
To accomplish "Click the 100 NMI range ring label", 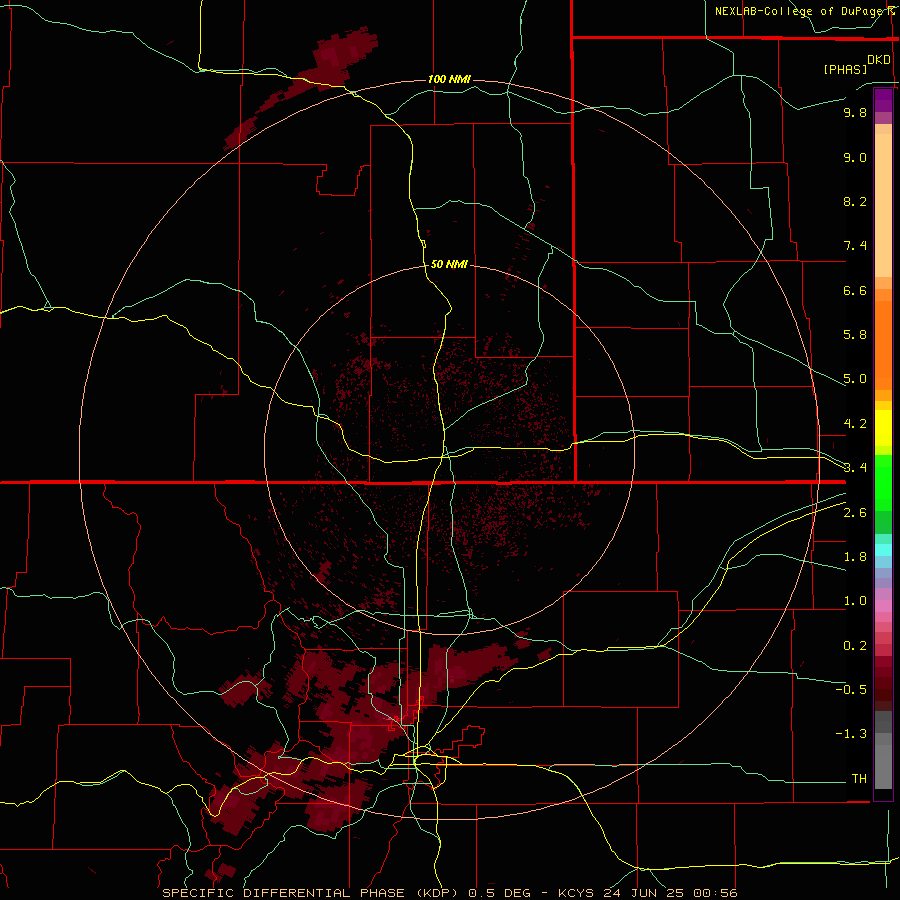I will (x=449, y=79).
